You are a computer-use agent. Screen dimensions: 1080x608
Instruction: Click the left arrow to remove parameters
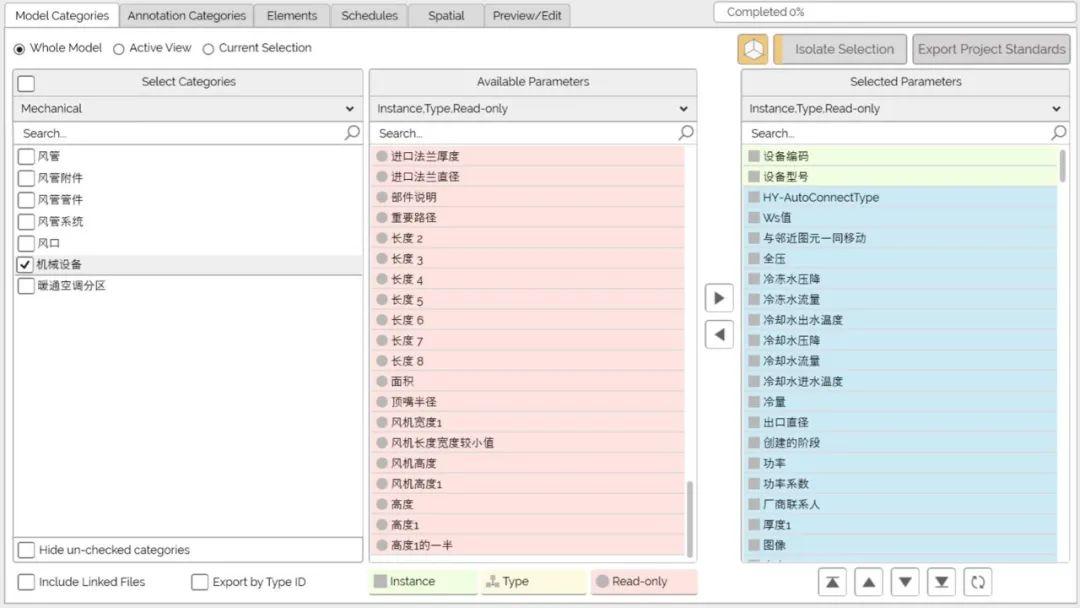[x=718, y=334]
